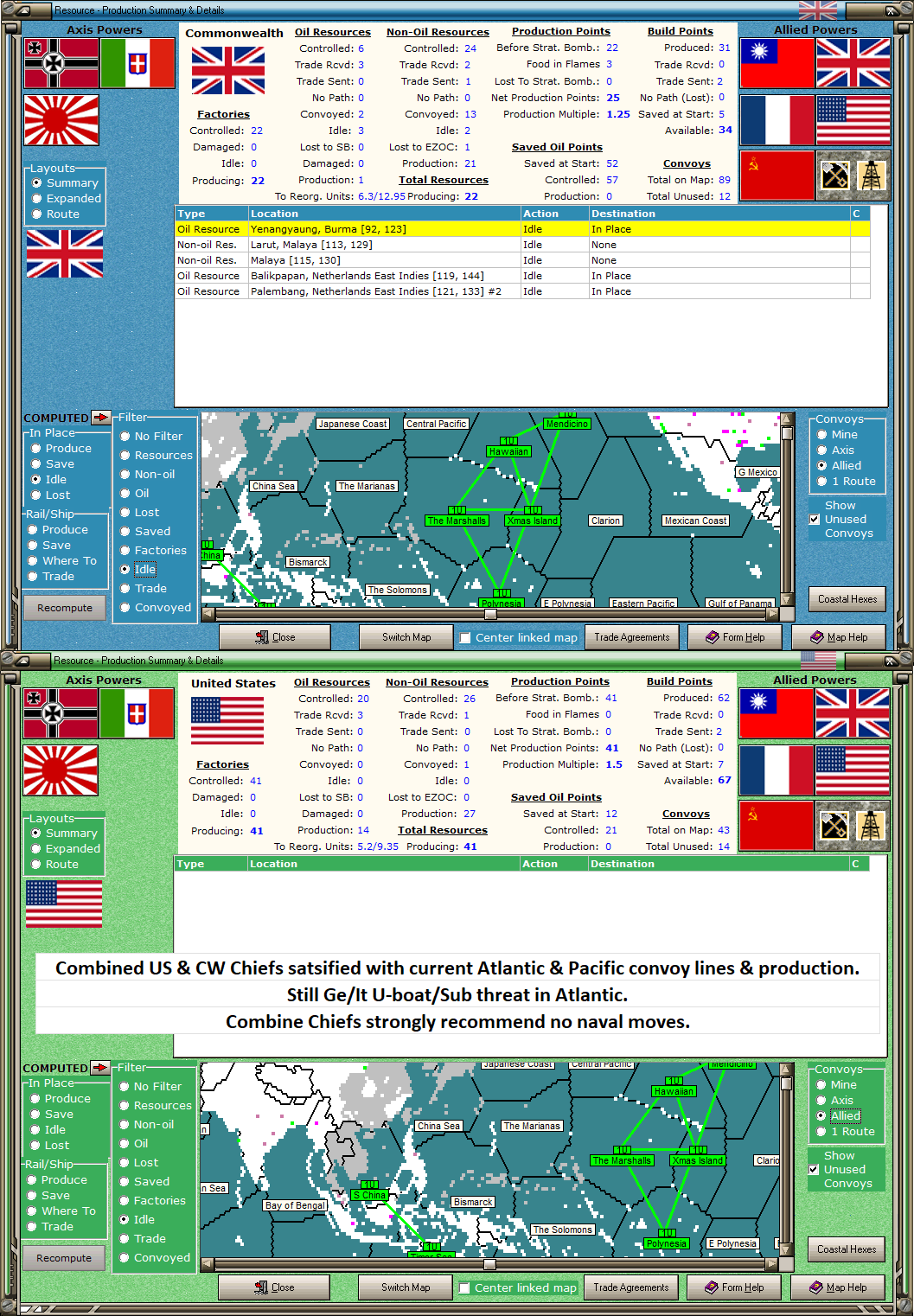The image size is (914, 1316).
Task: Select Route layout in top window
Action: tap(55, 214)
